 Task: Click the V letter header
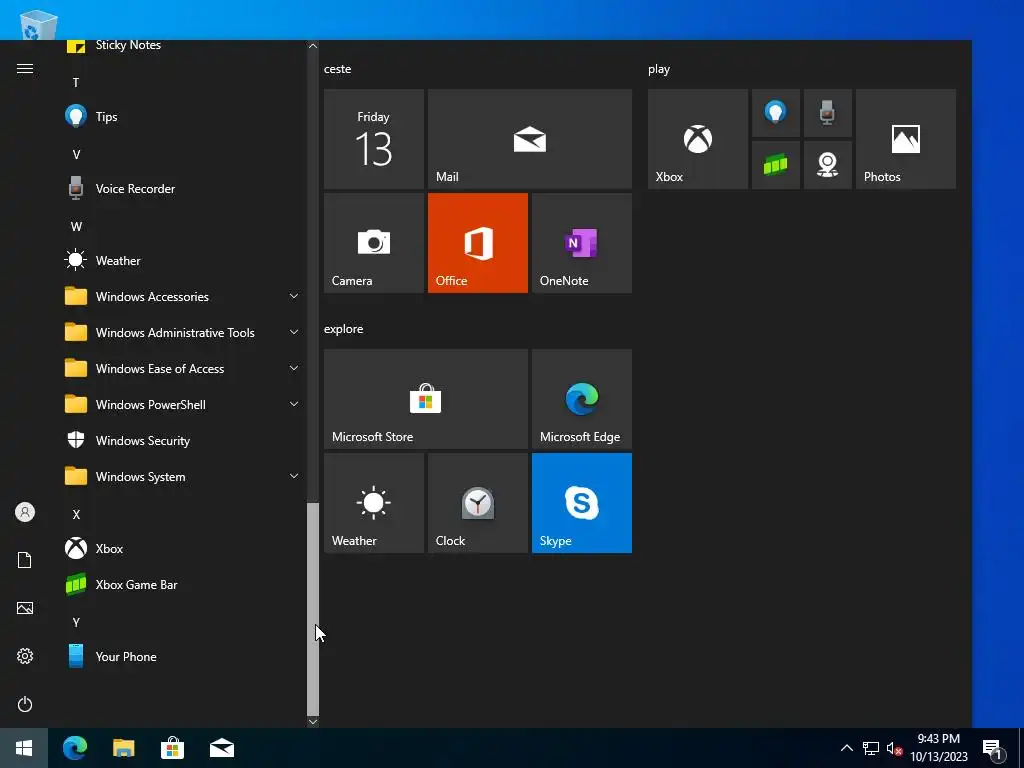tap(76, 155)
